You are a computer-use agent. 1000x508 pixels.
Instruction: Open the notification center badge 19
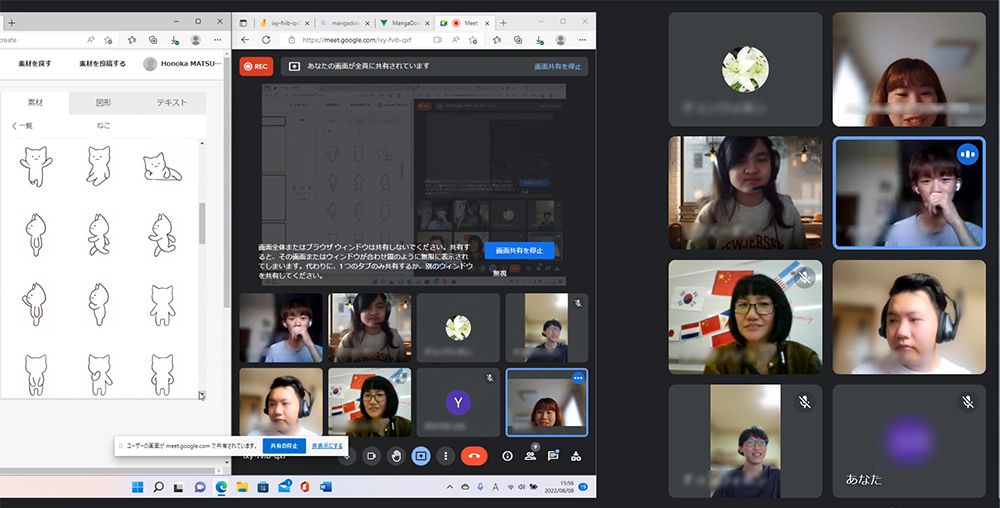[583, 487]
